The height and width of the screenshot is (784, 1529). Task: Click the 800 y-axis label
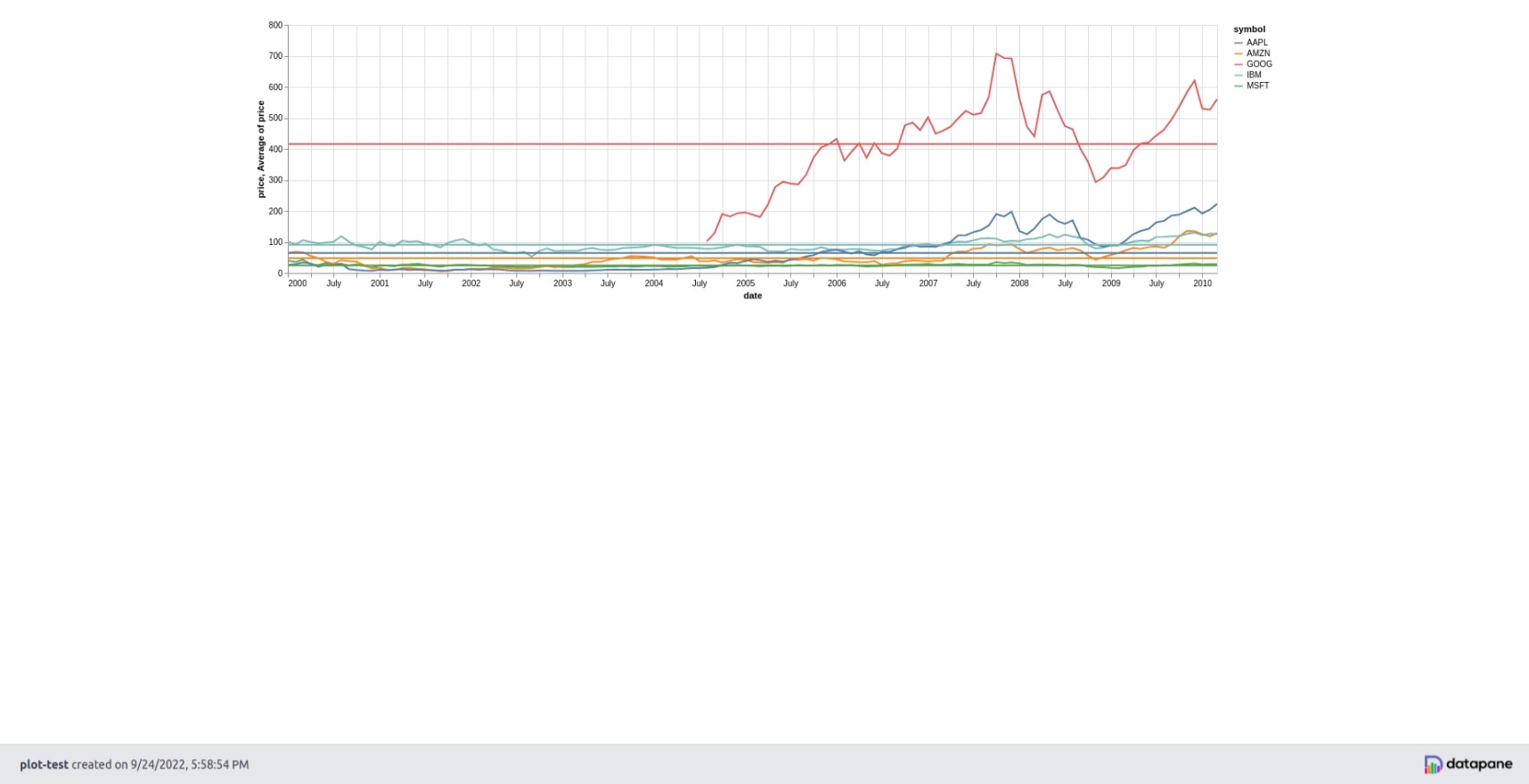click(x=275, y=25)
